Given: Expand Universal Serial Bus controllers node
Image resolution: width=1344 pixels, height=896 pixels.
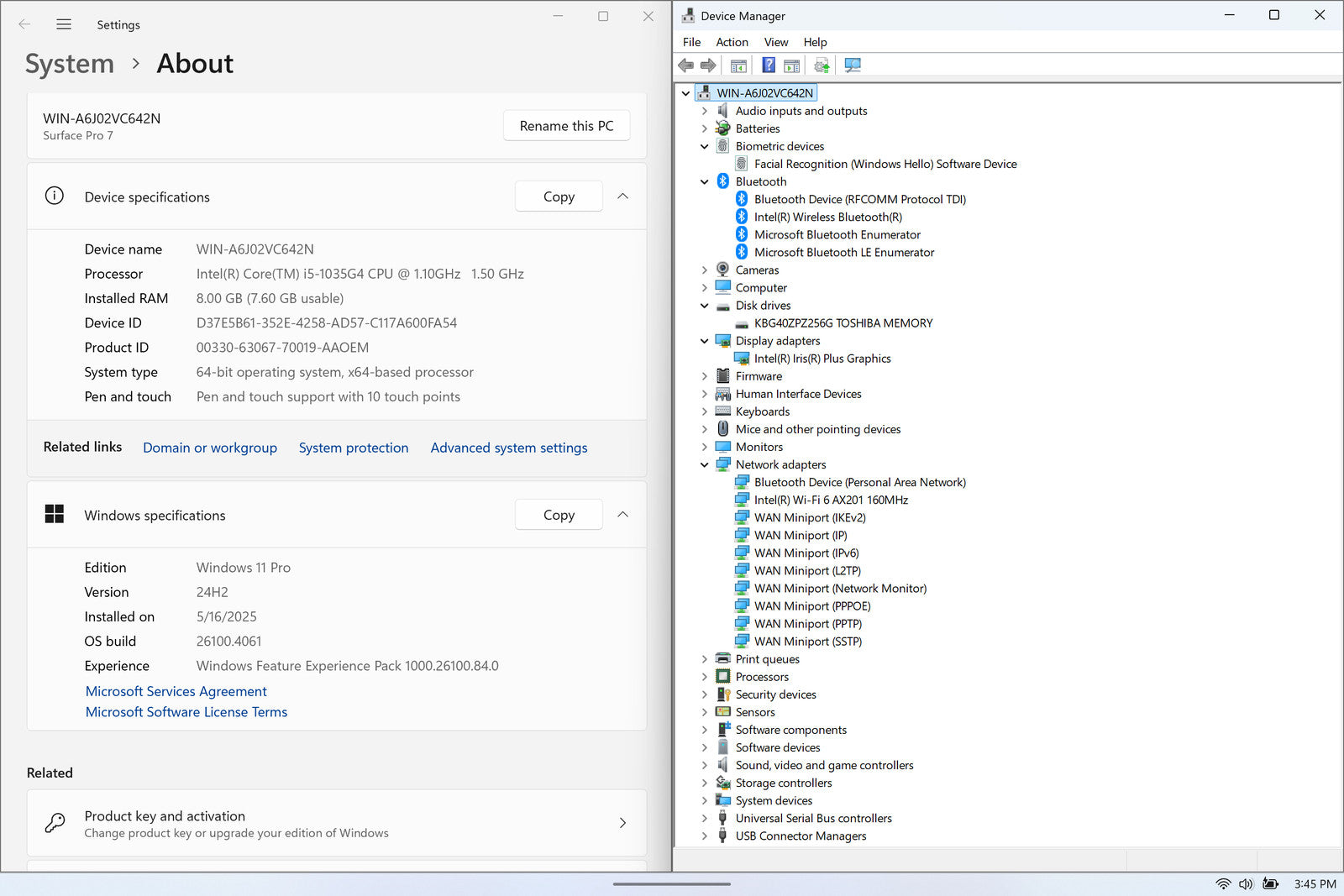Looking at the screenshot, I should pos(705,819).
